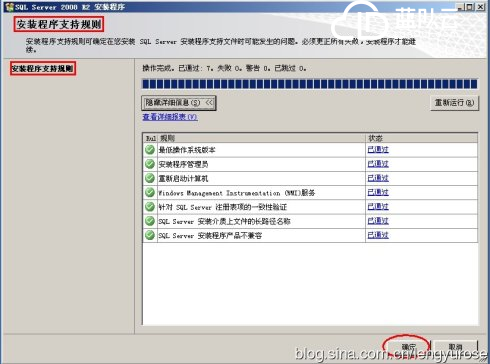
Task: Click the 规则 column header
Action: tap(262, 138)
